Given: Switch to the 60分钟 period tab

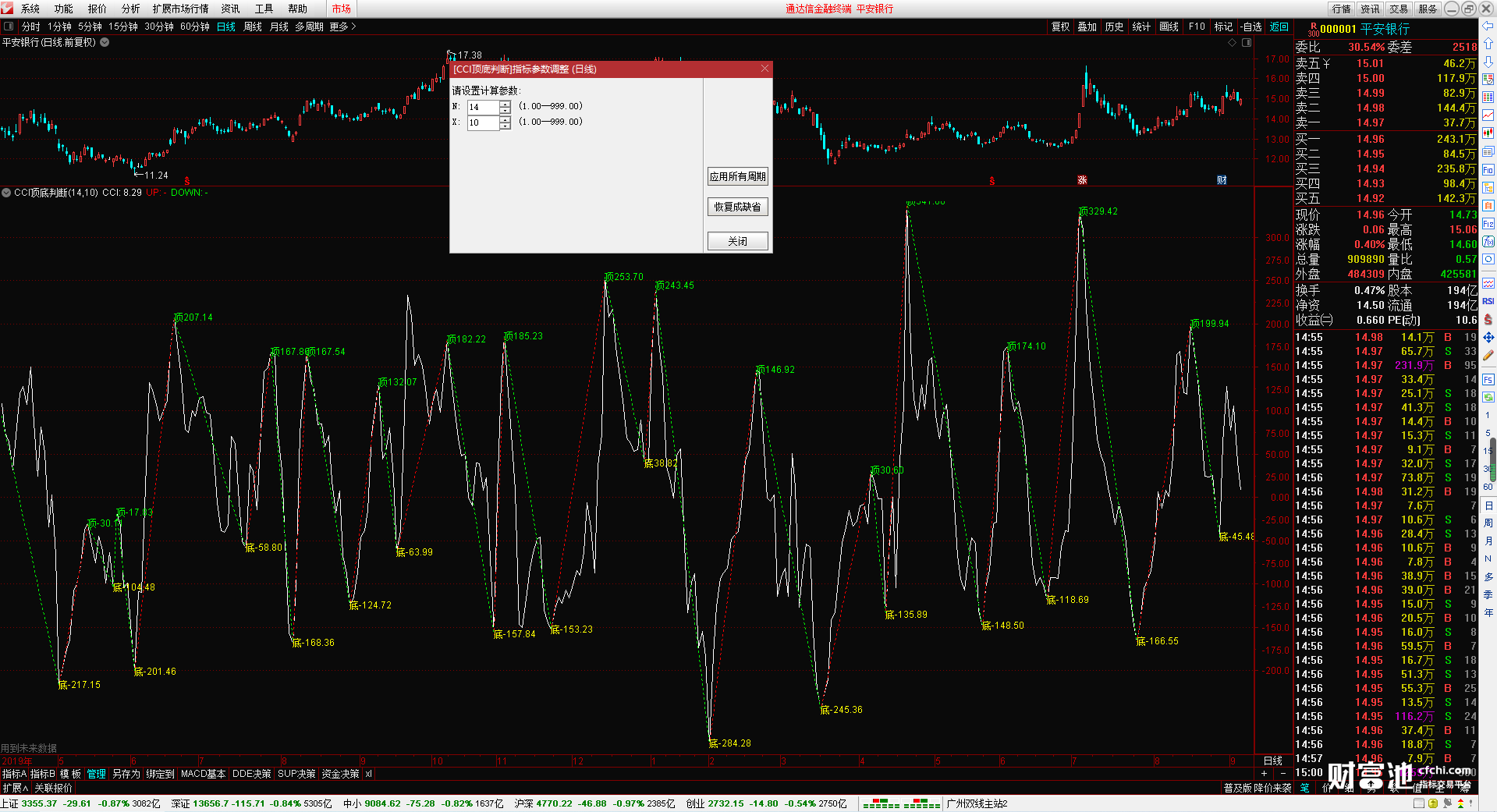Looking at the screenshot, I should pyautogui.click(x=195, y=27).
